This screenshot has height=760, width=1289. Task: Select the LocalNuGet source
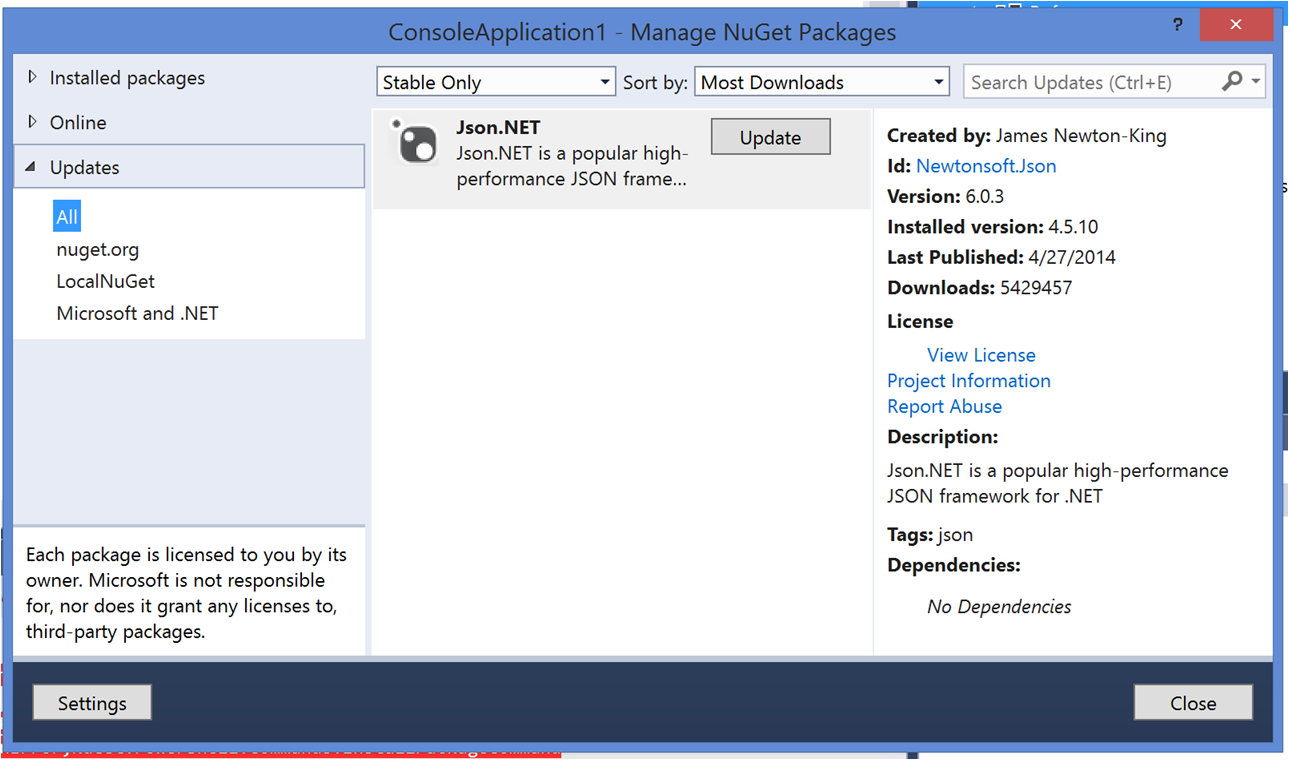click(105, 281)
